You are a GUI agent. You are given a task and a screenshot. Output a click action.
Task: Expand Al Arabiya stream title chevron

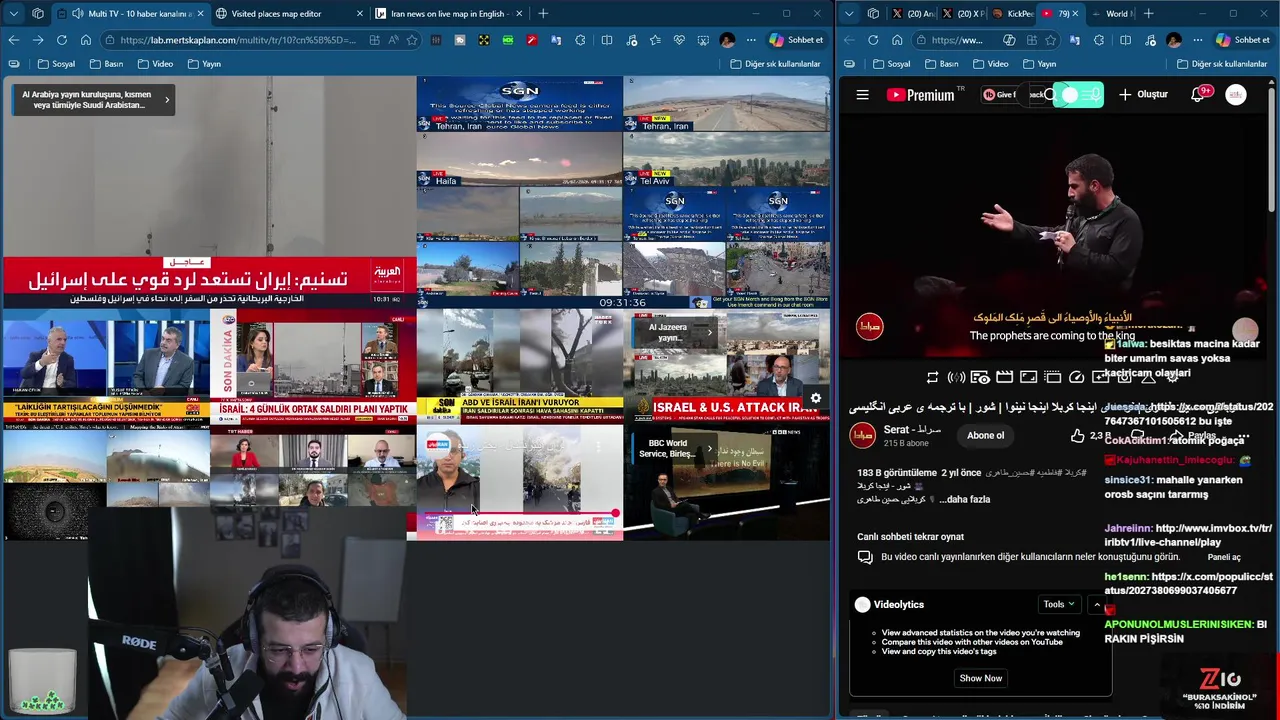(167, 99)
